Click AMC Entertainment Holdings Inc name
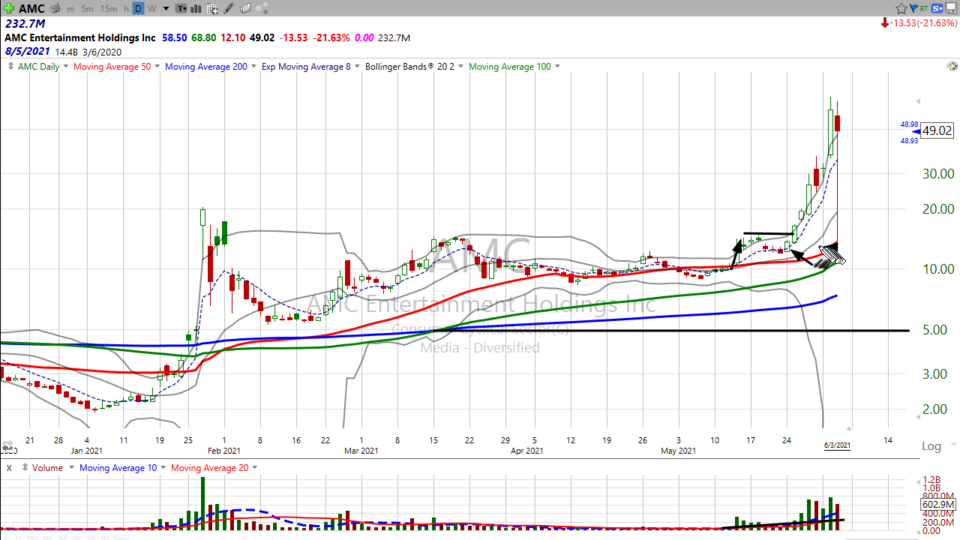 [80, 37]
